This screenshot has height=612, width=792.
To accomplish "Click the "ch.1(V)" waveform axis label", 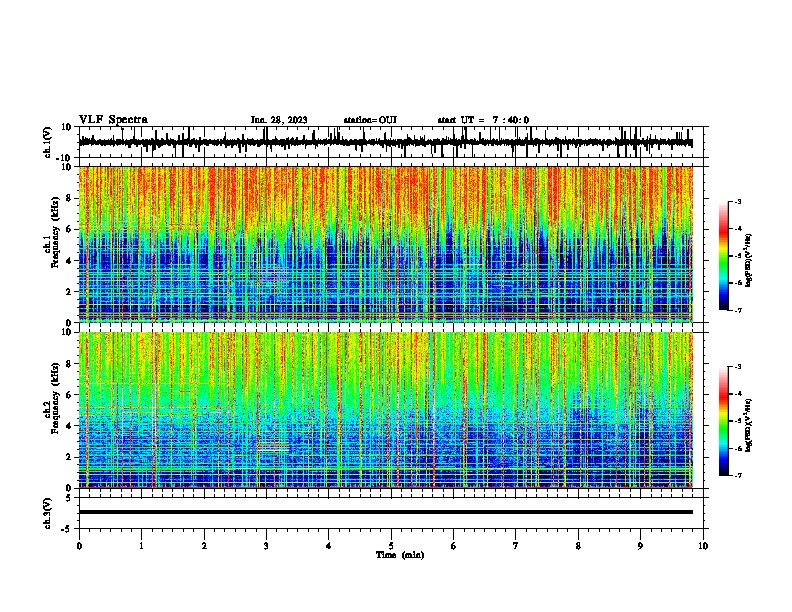I will [48, 142].
